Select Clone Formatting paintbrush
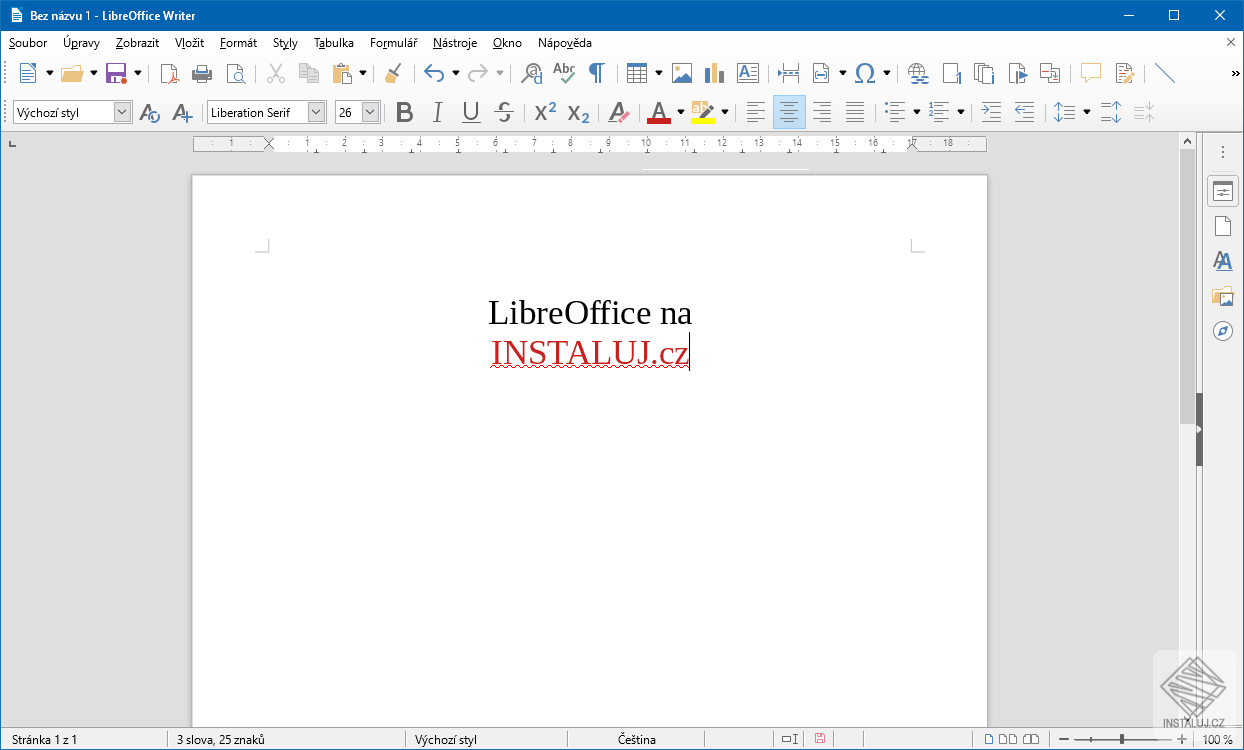The height and width of the screenshot is (750, 1244). pyautogui.click(x=393, y=73)
